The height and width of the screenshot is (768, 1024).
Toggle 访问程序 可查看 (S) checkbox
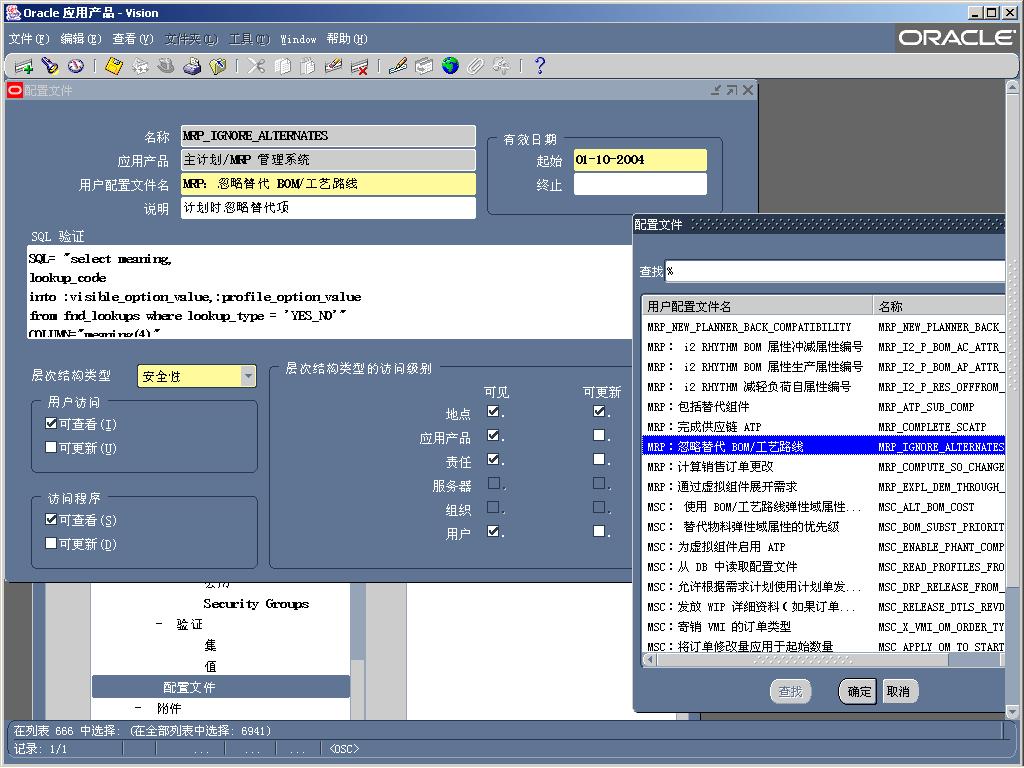click(x=51, y=519)
